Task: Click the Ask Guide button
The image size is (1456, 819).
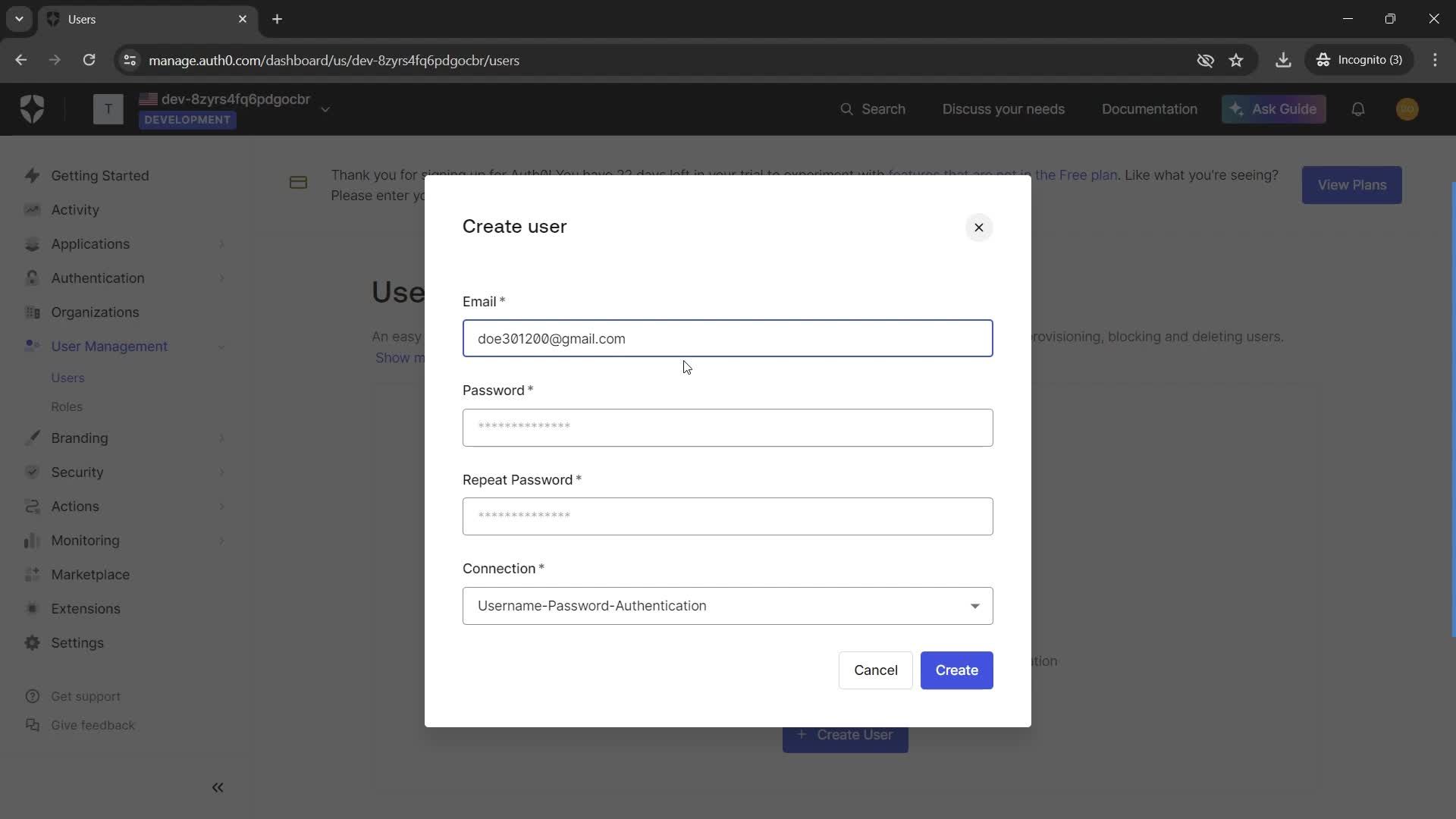Action: [x=1273, y=109]
